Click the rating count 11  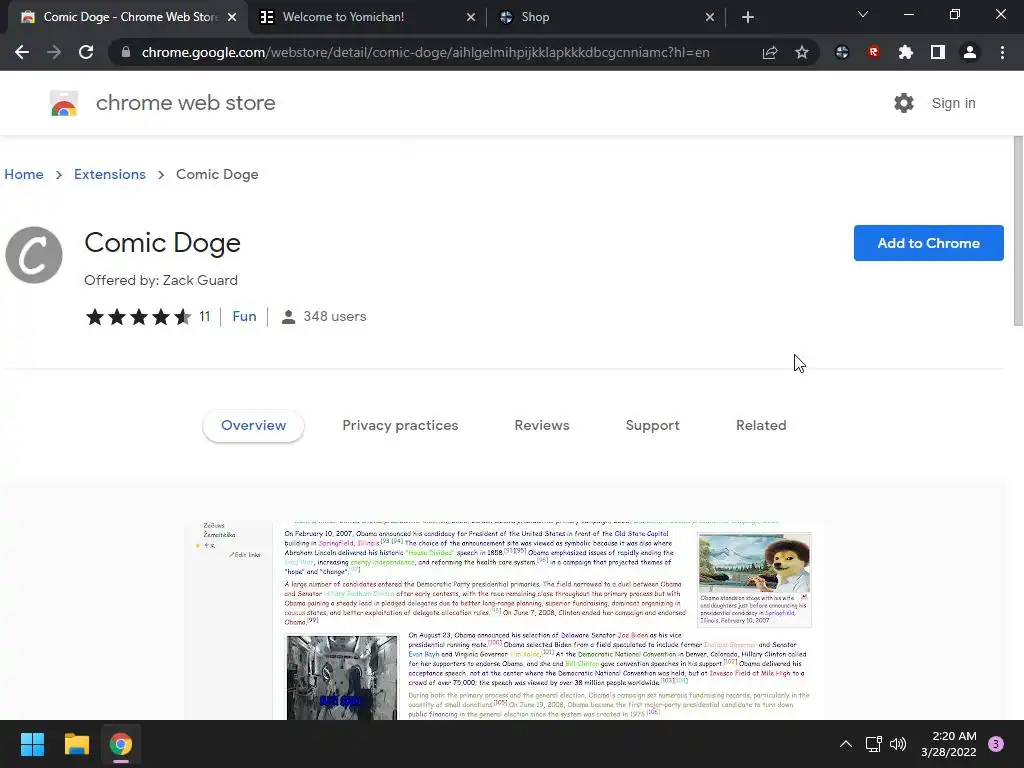pos(204,317)
